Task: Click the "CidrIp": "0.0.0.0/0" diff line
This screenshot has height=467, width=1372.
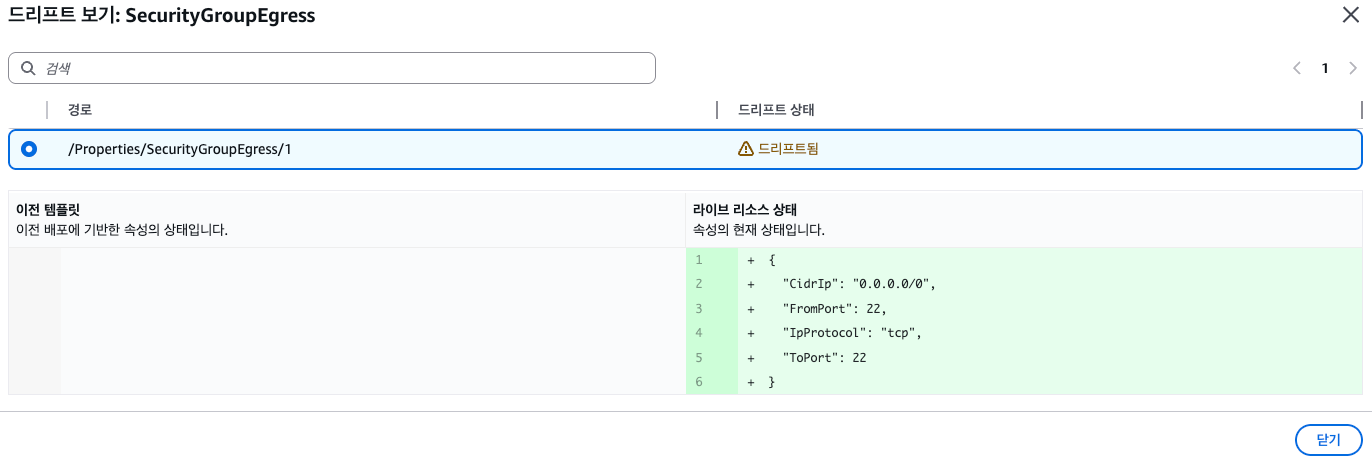Action: point(859,284)
